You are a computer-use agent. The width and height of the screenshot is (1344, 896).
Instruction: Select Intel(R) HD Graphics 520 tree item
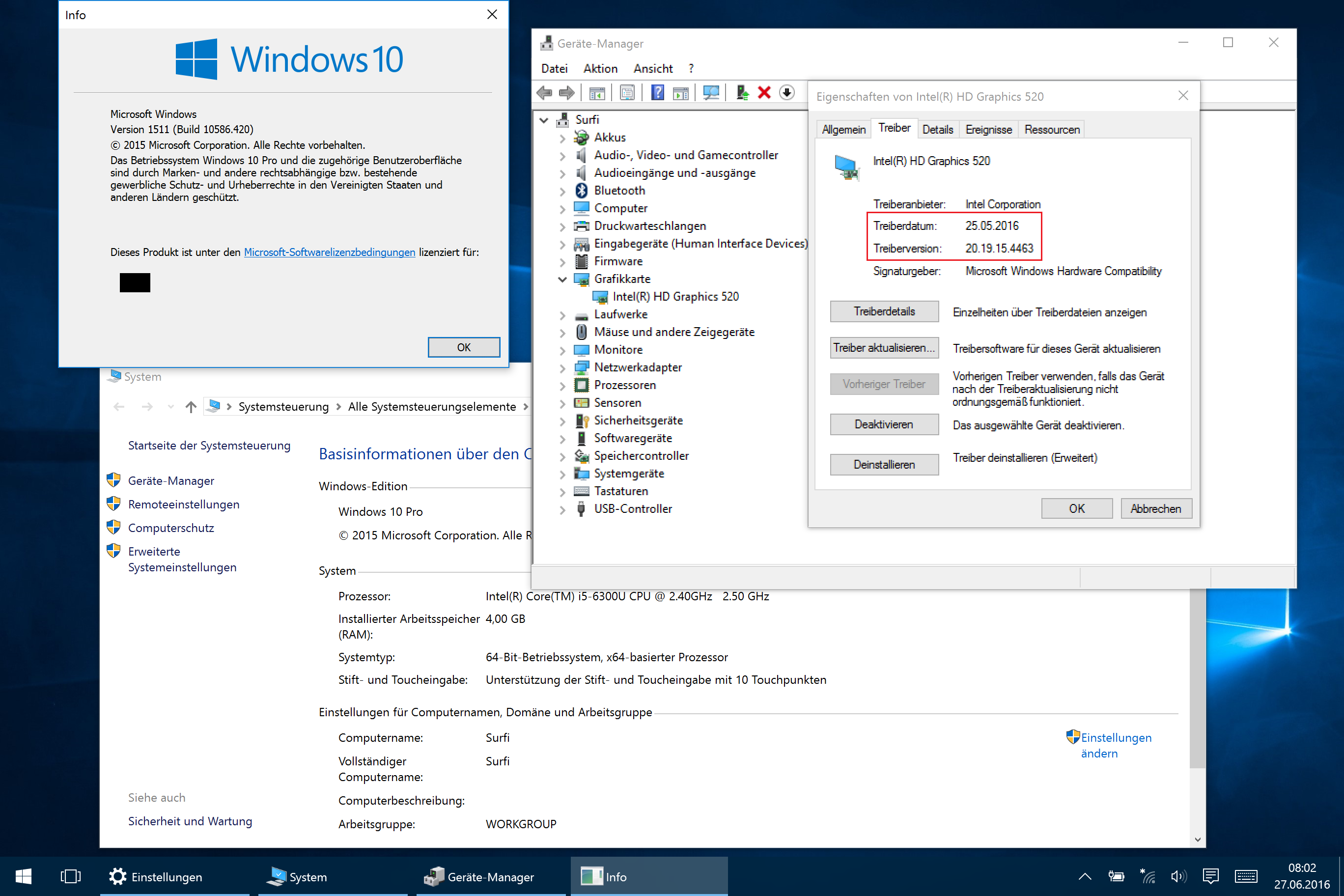(675, 297)
